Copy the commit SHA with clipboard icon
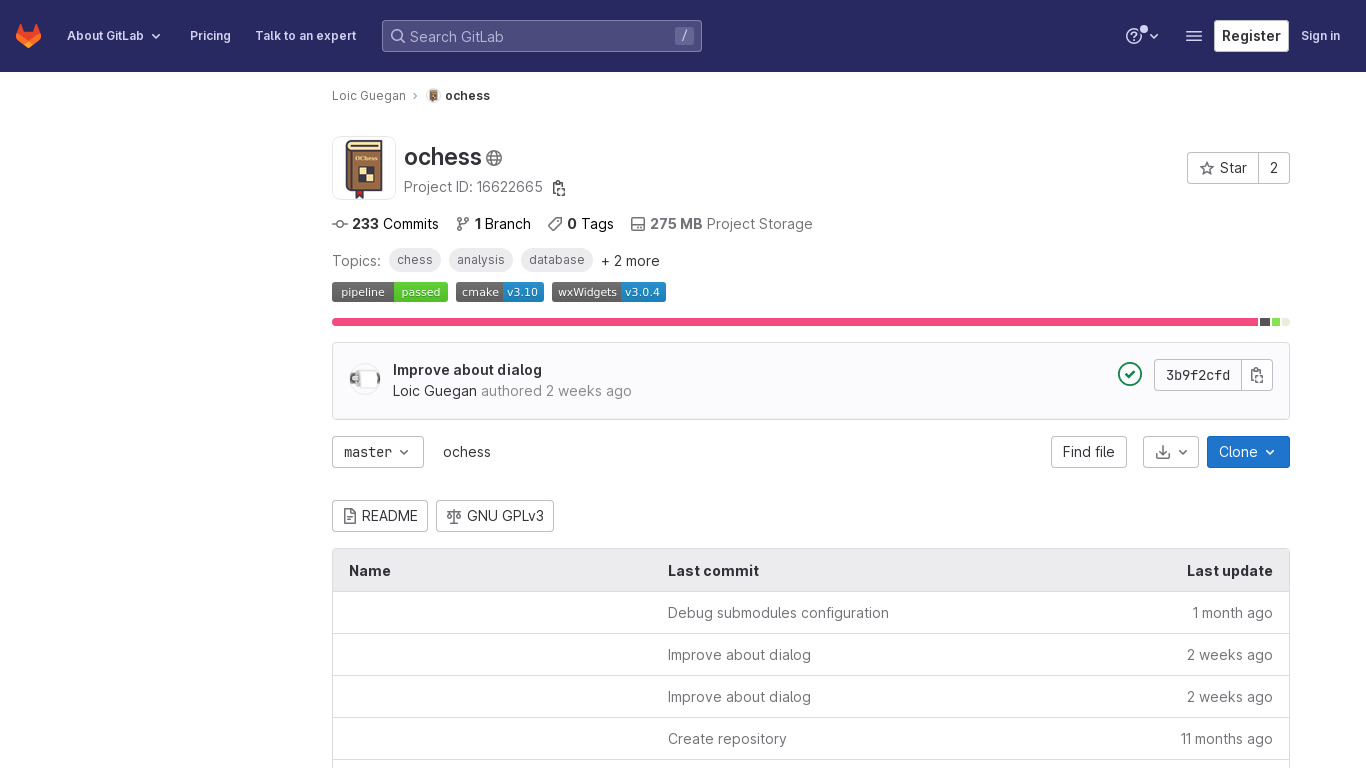The height and width of the screenshot is (768, 1366). (x=1257, y=375)
